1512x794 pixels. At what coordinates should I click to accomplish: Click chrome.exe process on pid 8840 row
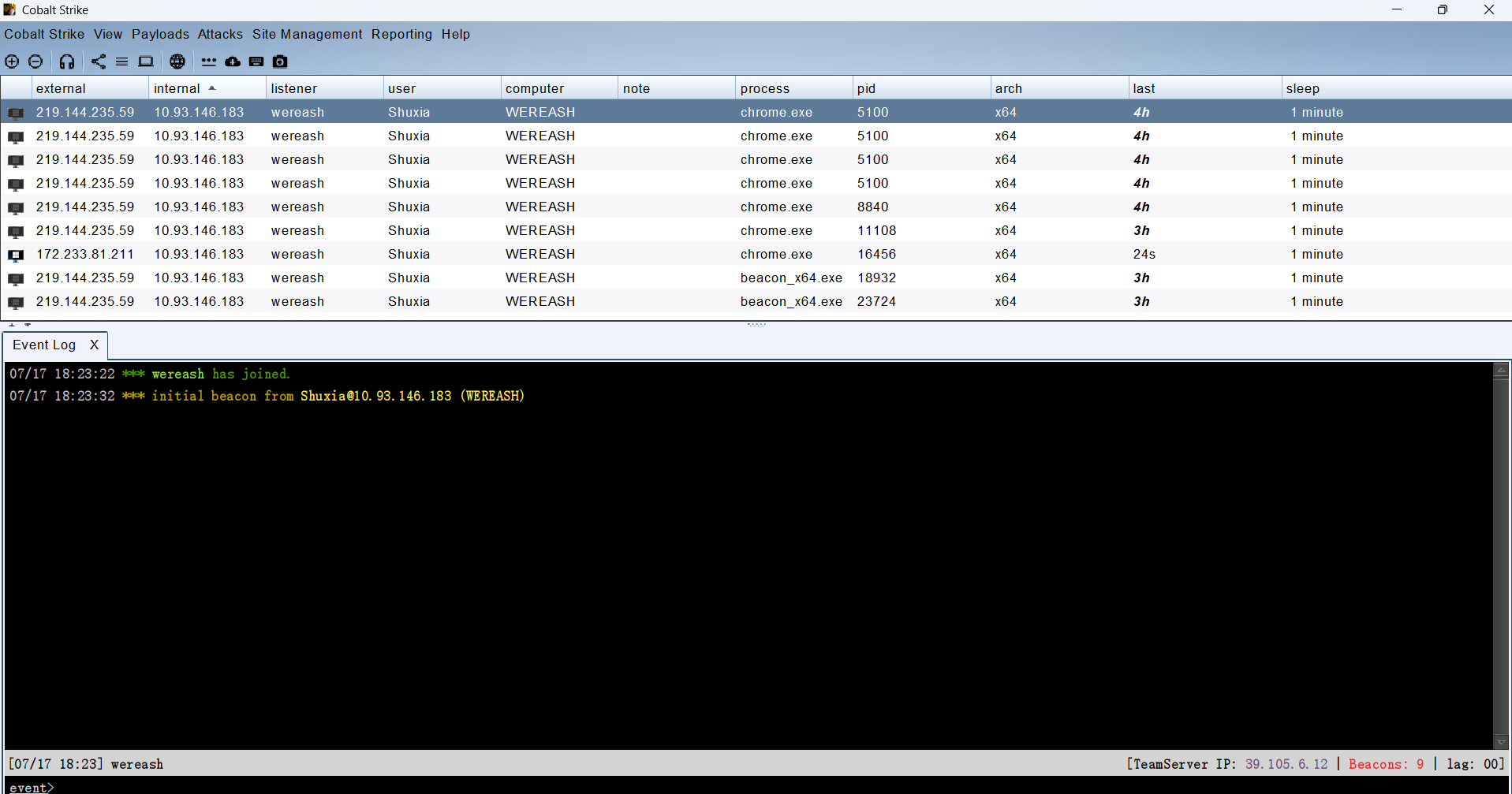pyautogui.click(x=776, y=207)
